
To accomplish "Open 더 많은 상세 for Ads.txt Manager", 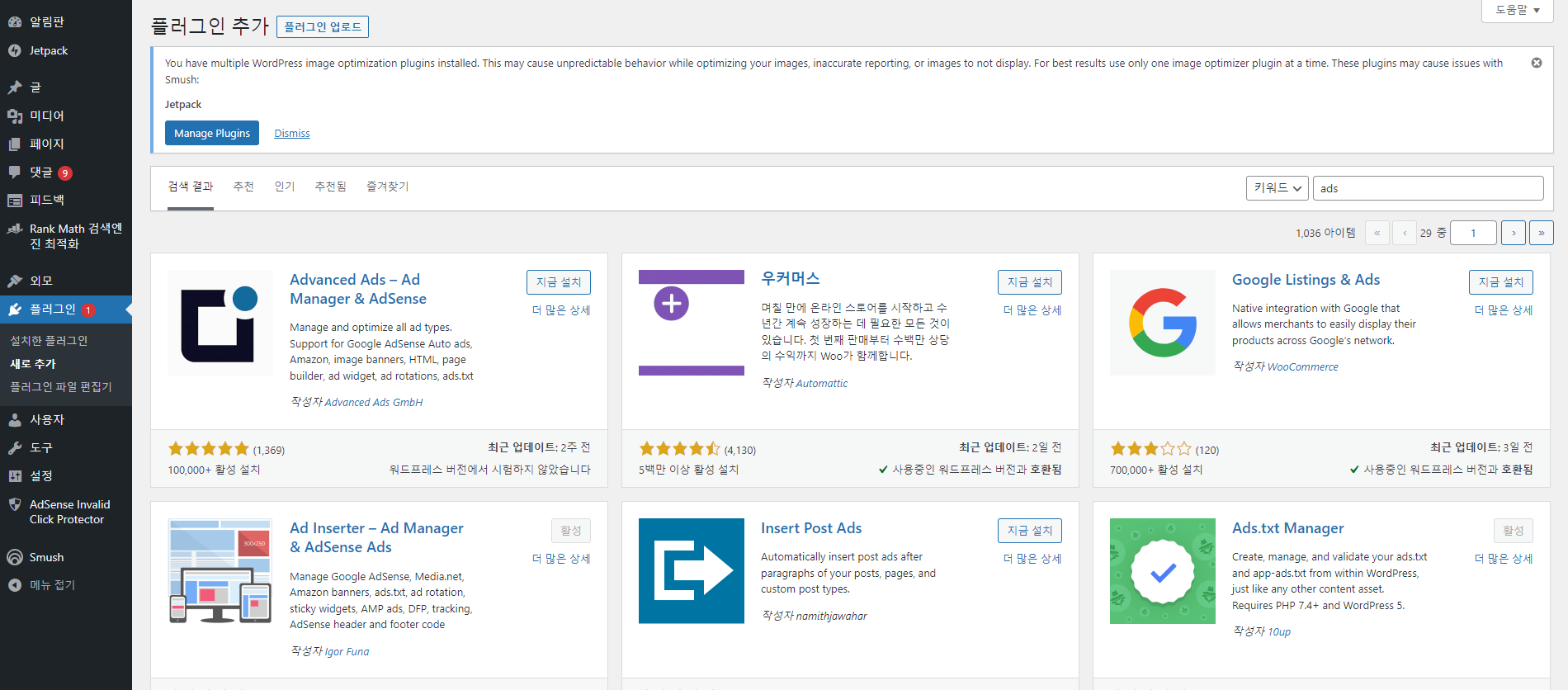I will tap(1504, 559).
